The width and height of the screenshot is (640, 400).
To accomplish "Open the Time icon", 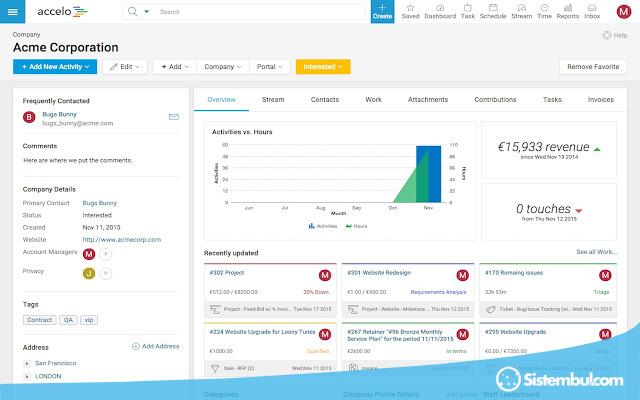I will (x=544, y=11).
